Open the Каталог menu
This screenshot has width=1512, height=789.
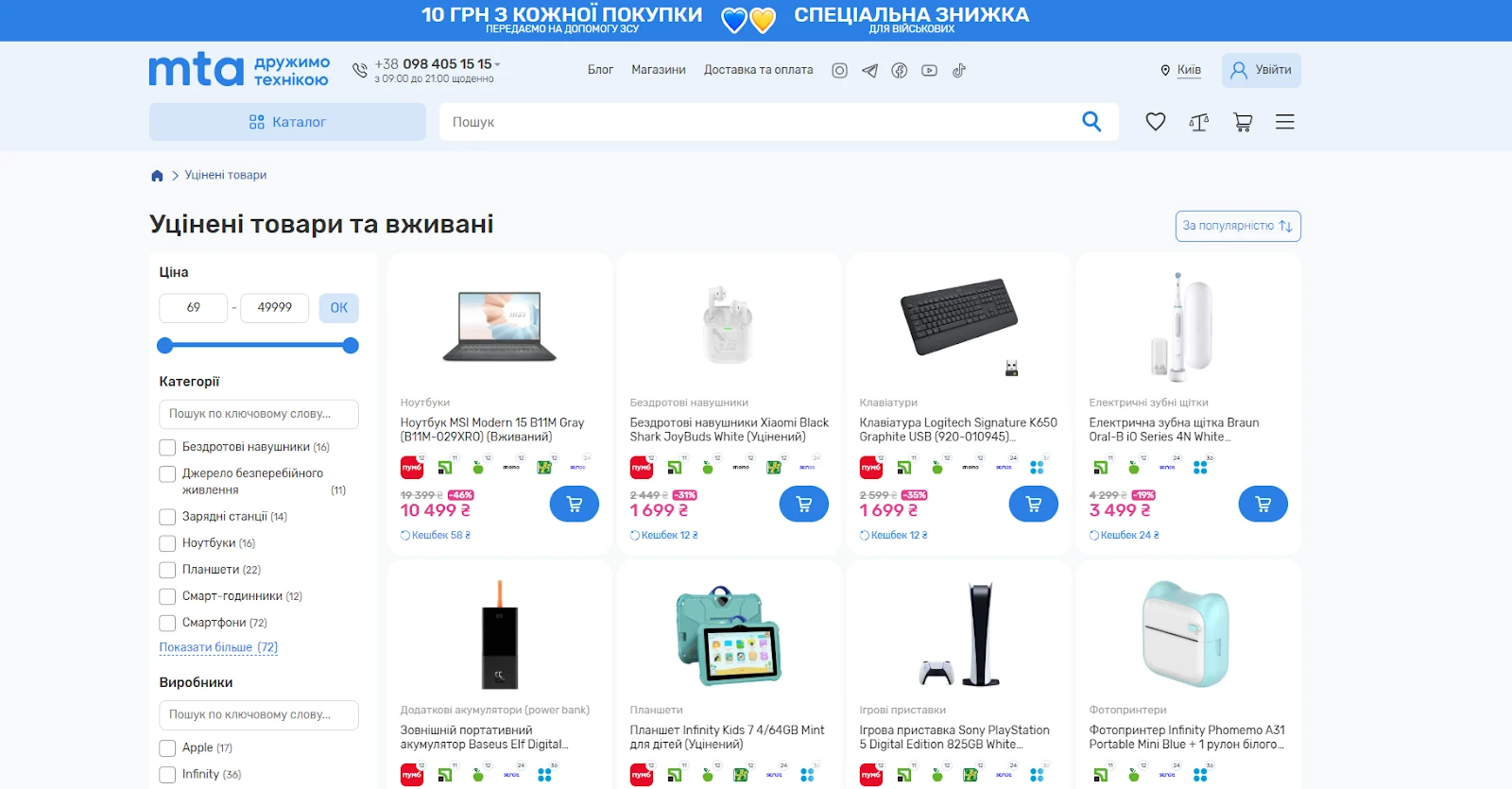[x=287, y=122]
